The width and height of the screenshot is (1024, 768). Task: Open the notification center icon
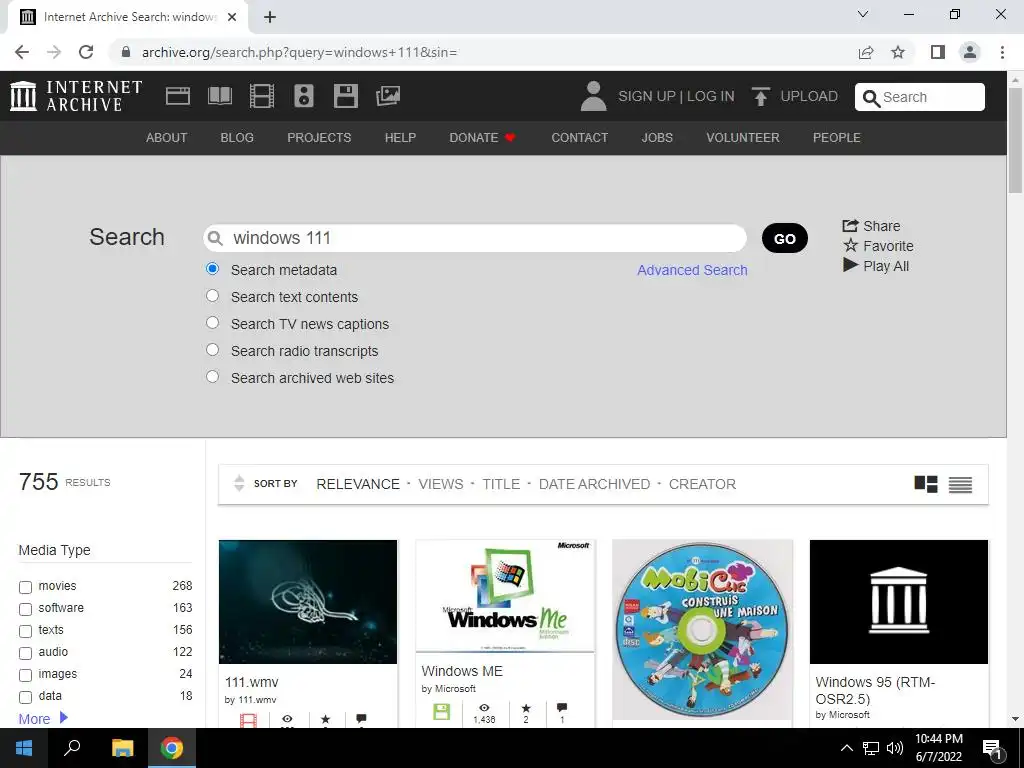(992, 749)
